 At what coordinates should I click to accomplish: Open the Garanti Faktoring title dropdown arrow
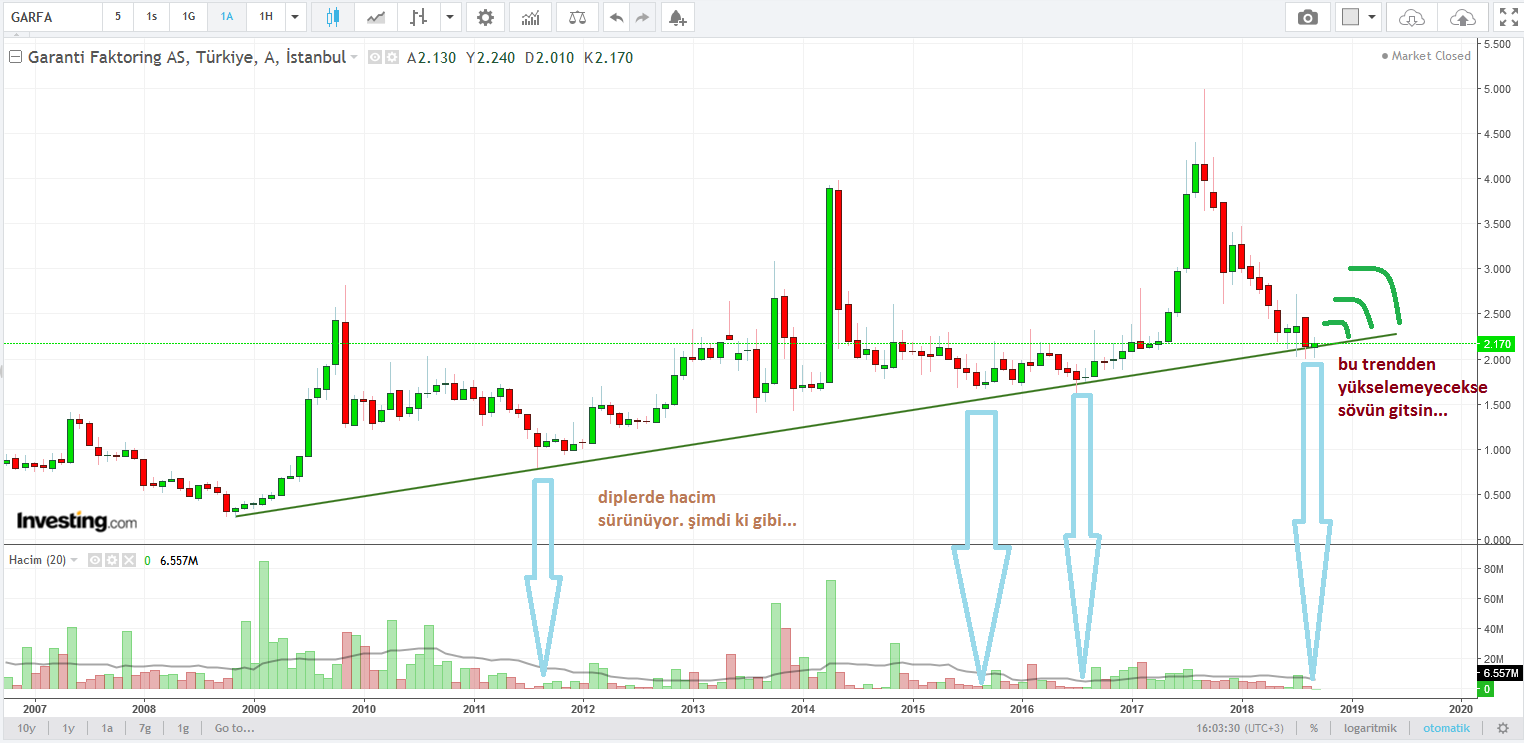pos(354,58)
